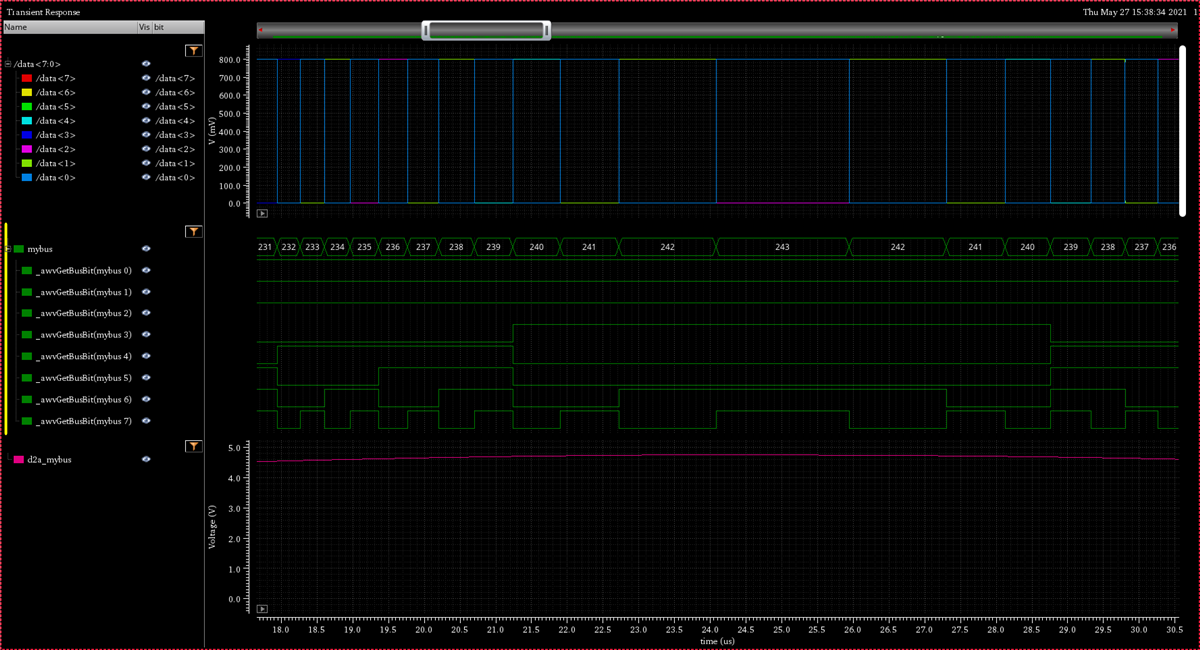Click the red left arrow at the zoom bar start

point(261,30)
